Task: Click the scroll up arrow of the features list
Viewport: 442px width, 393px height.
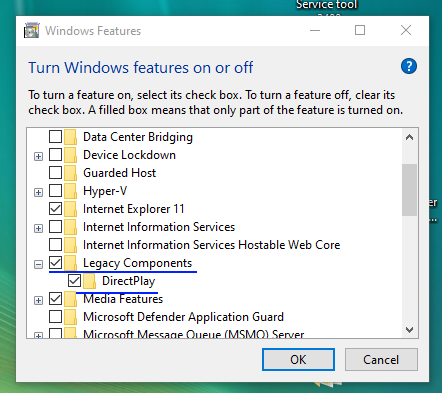Action: tap(409, 137)
